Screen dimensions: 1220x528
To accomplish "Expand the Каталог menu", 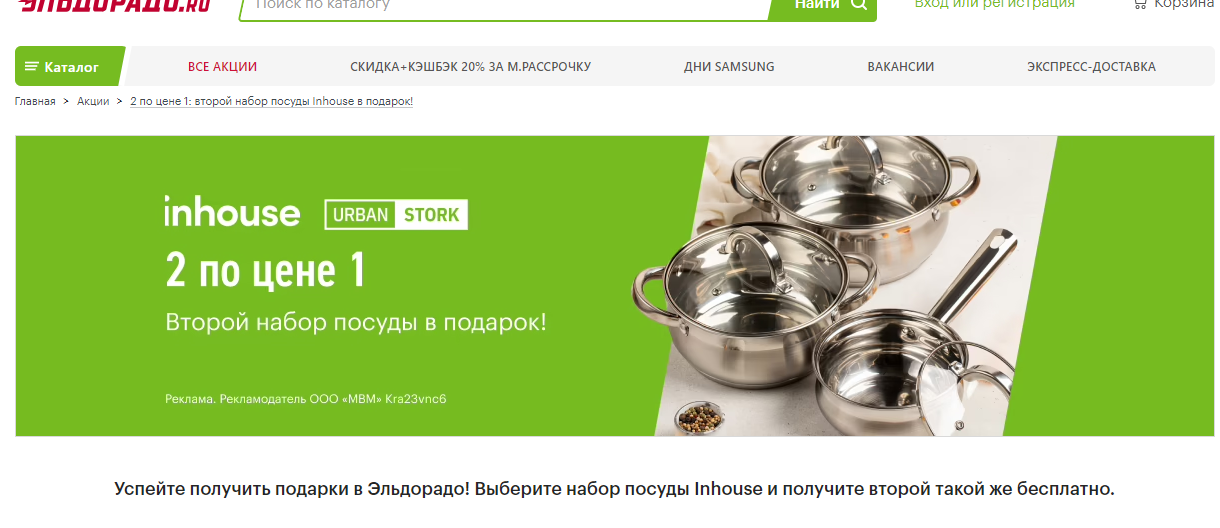I will [x=67, y=66].
